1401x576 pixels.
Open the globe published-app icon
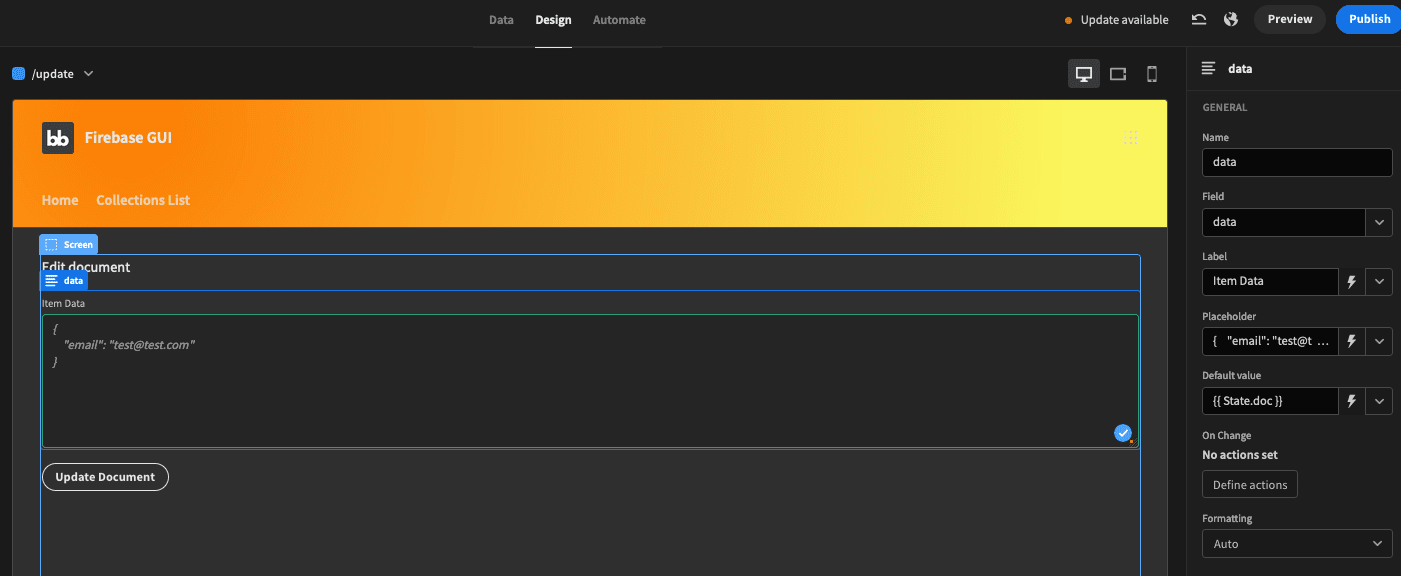1231,19
